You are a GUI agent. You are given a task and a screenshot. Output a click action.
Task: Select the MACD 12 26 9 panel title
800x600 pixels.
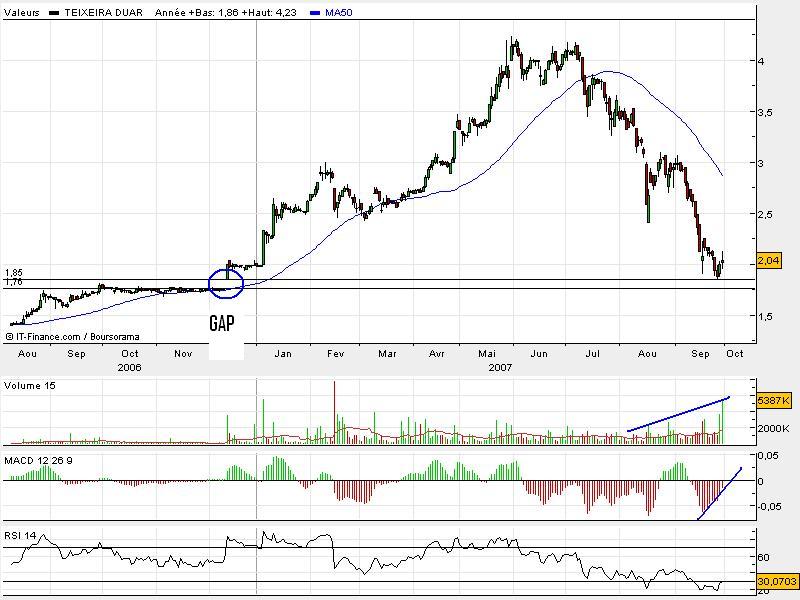[38, 461]
